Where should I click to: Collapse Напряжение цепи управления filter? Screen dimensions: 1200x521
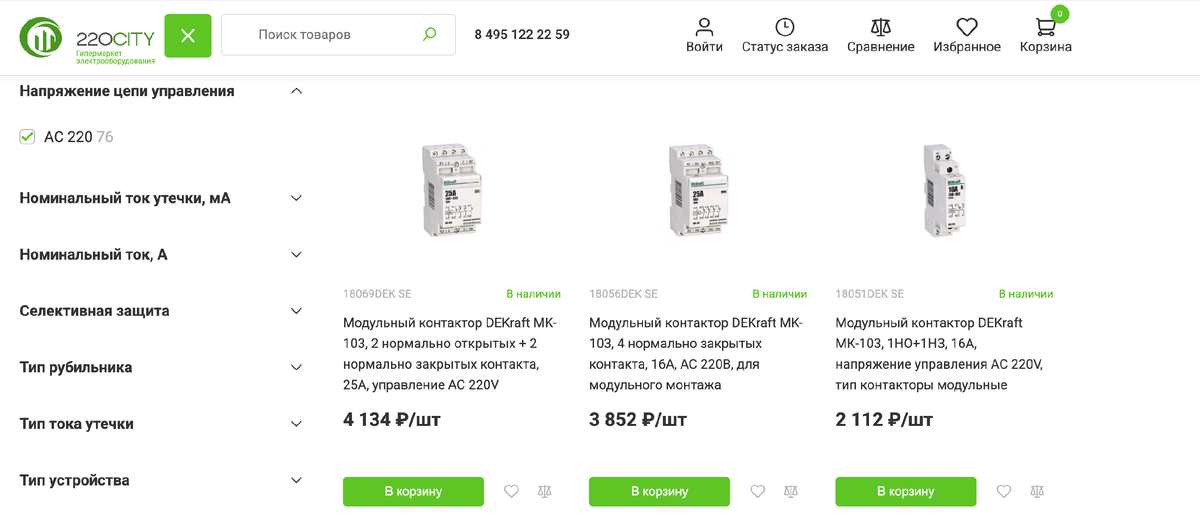coord(296,91)
